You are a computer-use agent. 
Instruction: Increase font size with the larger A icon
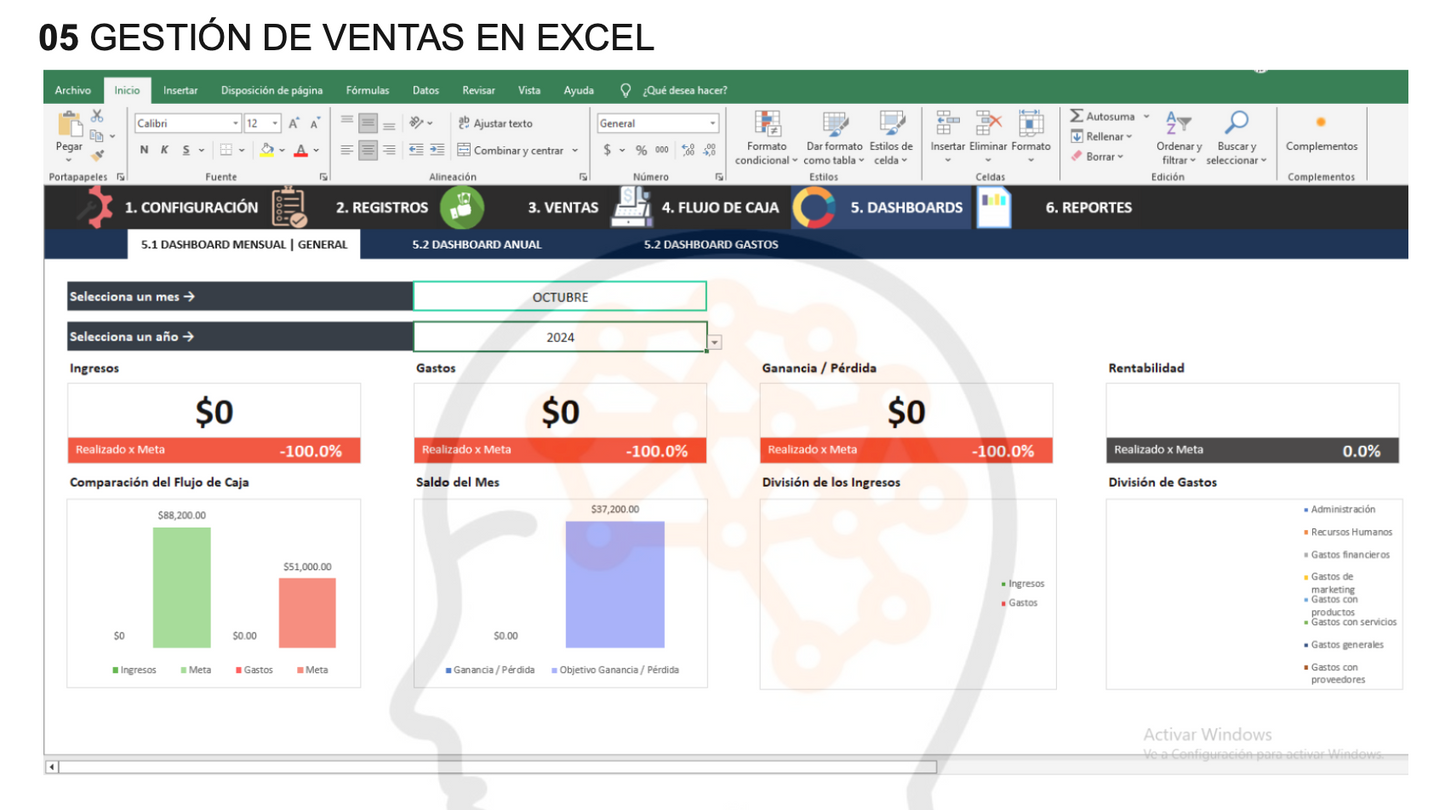click(294, 124)
